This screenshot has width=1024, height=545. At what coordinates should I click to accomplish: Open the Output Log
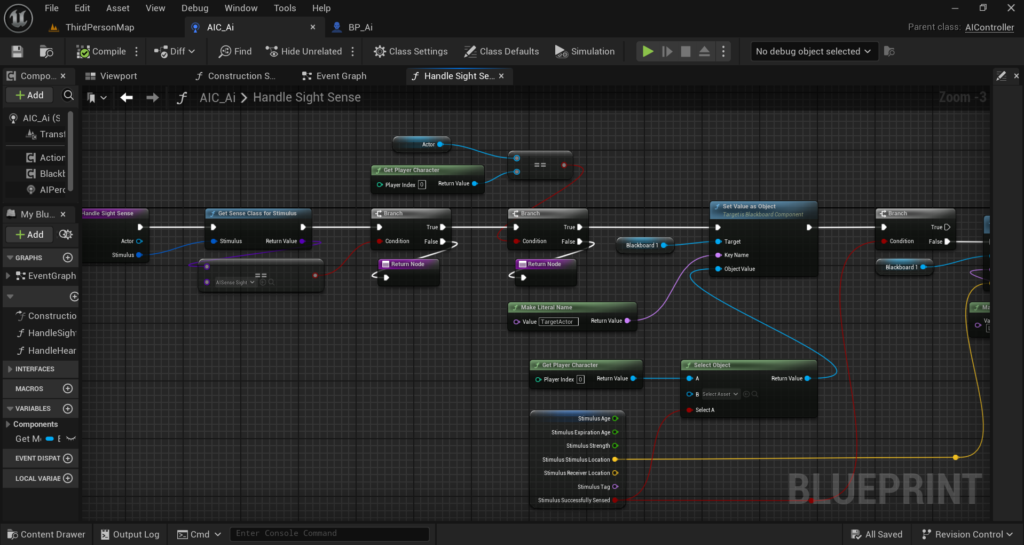tap(130, 534)
